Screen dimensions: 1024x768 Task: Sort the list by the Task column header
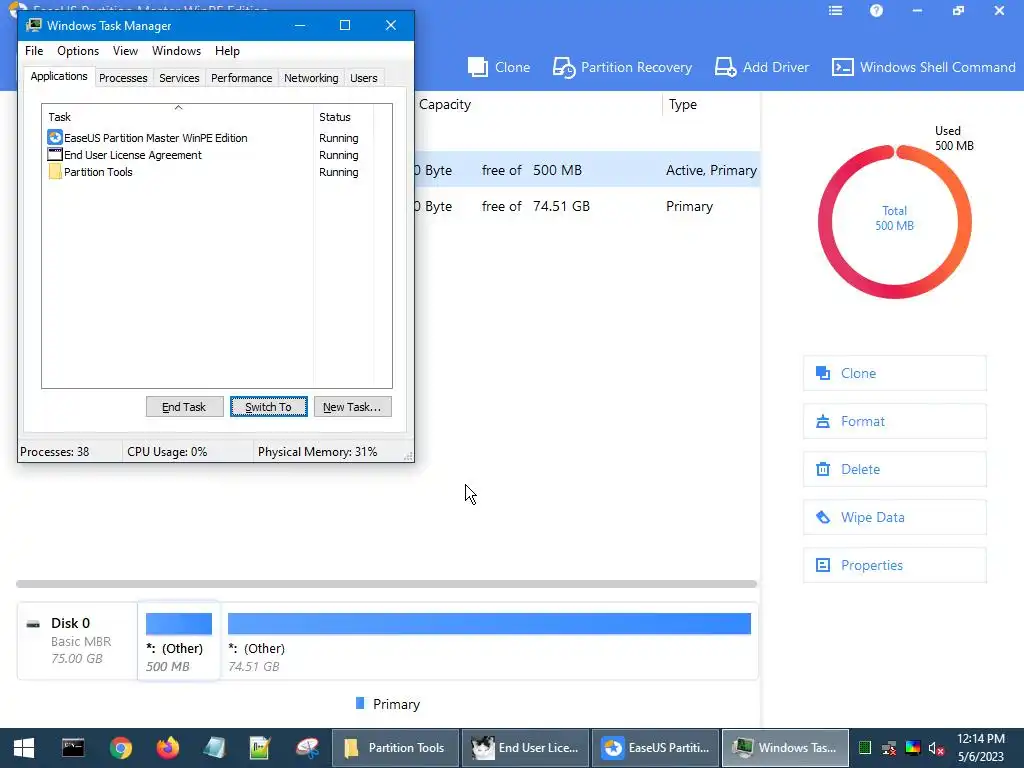[x=178, y=117]
